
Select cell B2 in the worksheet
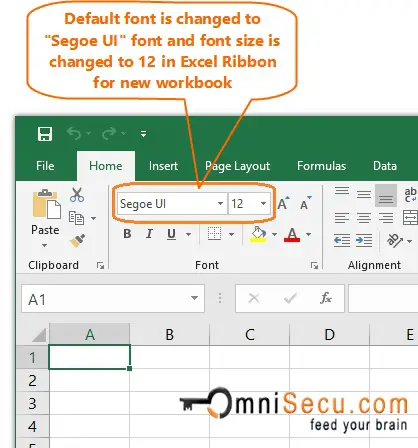pos(169,380)
